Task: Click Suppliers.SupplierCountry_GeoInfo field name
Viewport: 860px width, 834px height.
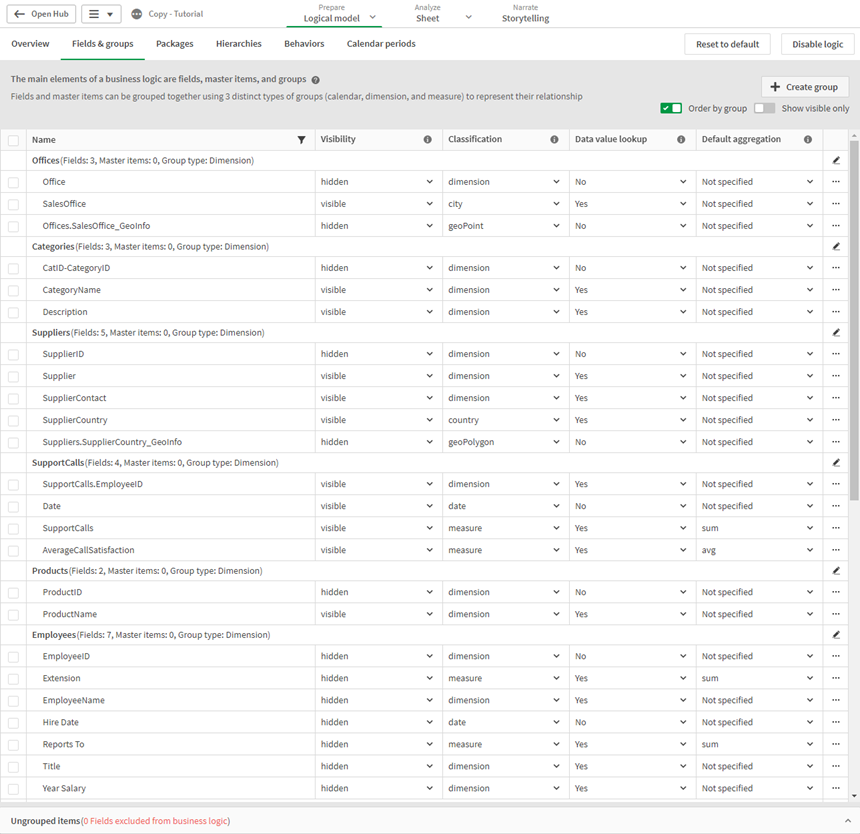Action: (112, 442)
